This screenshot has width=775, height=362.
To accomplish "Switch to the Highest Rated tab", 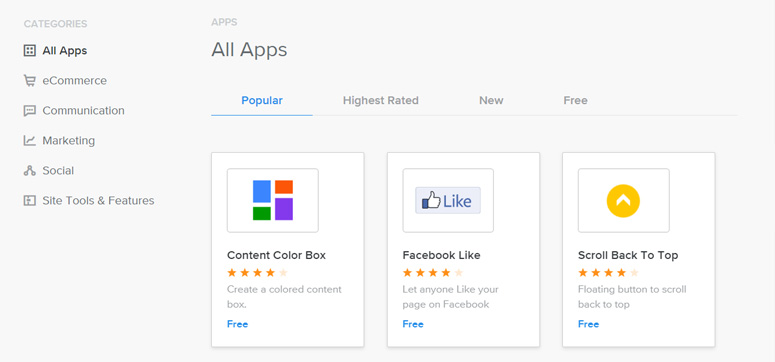I will pos(381,100).
